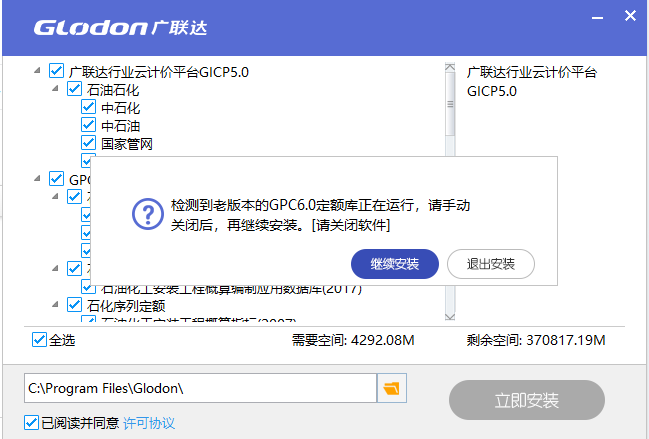Click 退出安装 to exit installation
Image resolution: width=649 pixels, height=439 pixels.
491,264
